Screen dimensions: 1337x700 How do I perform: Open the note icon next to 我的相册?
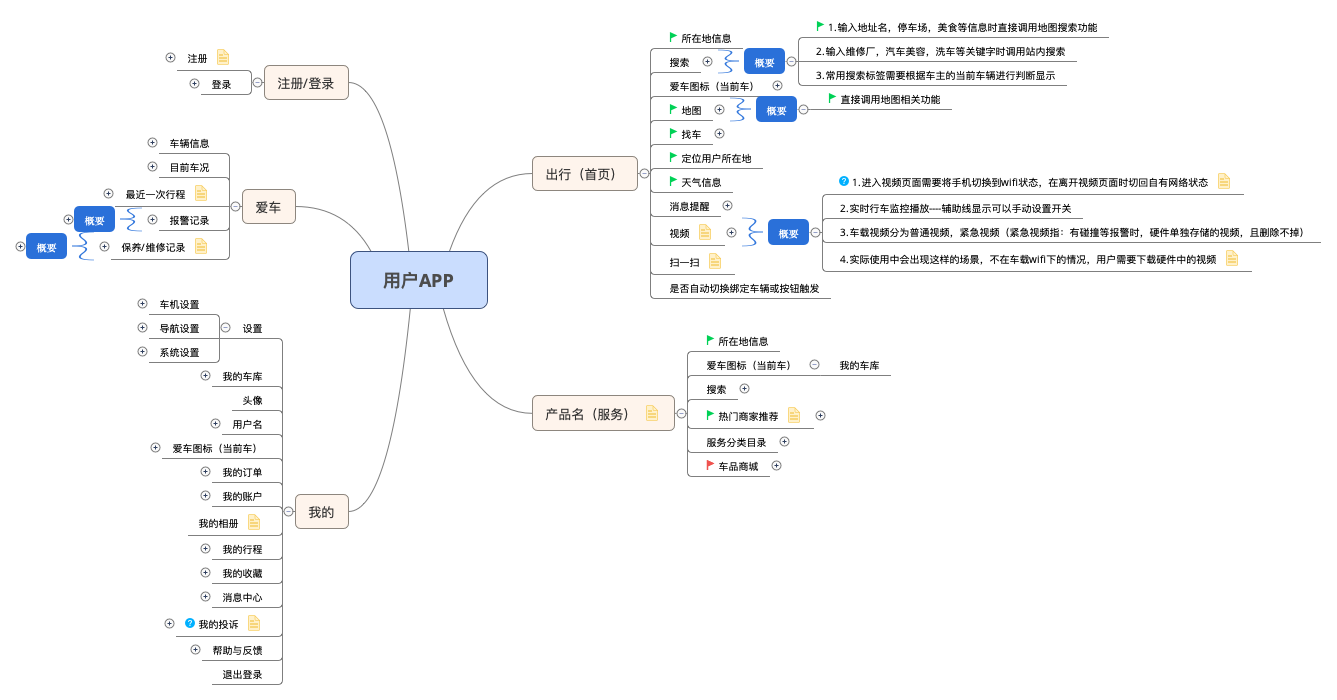click(254, 522)
